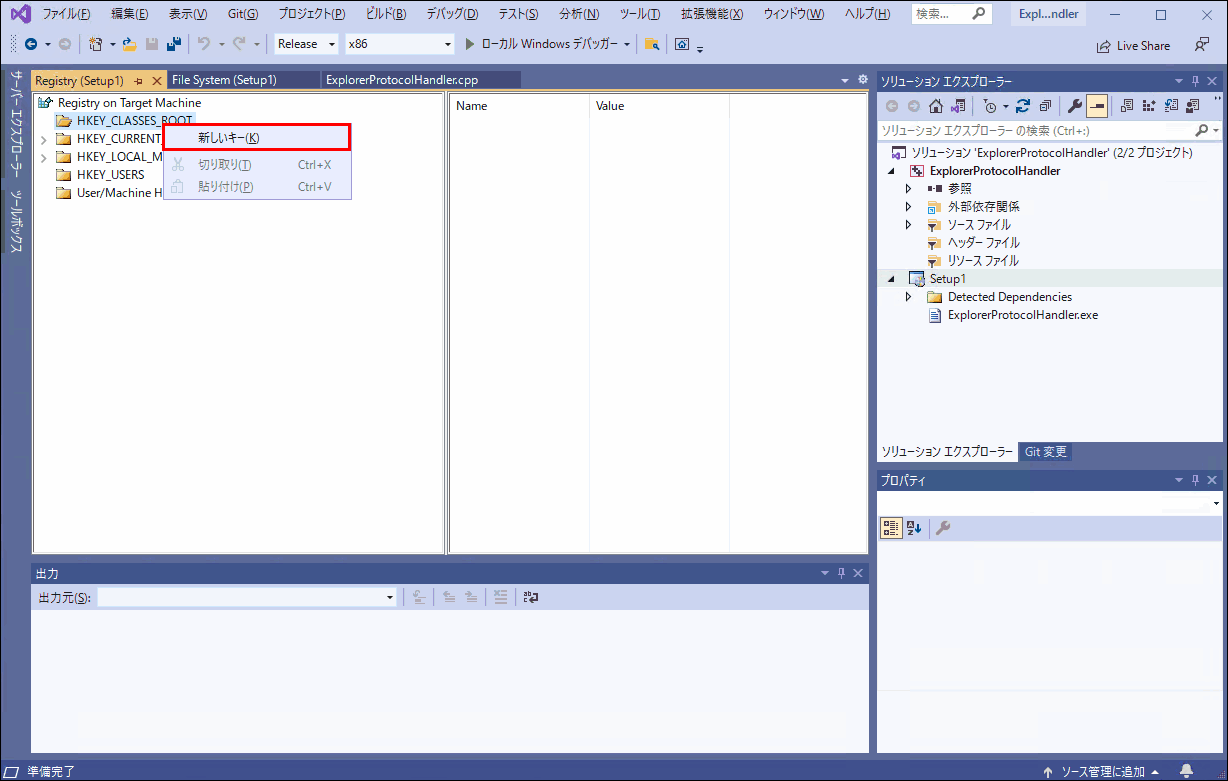This screenshot has width=1228, height=781.
Task: Collapse the ExplorerProtocolHandler project node
Action: [x=890, y=171]
